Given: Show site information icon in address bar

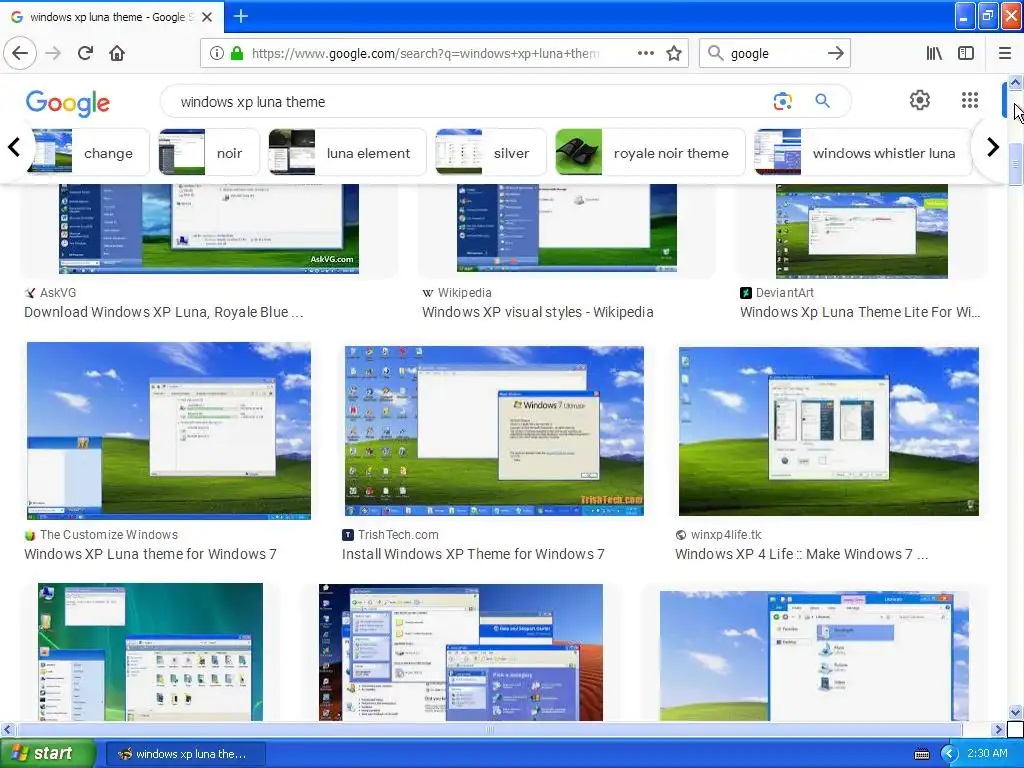Looking at the screenshot, I should [217, 53].
